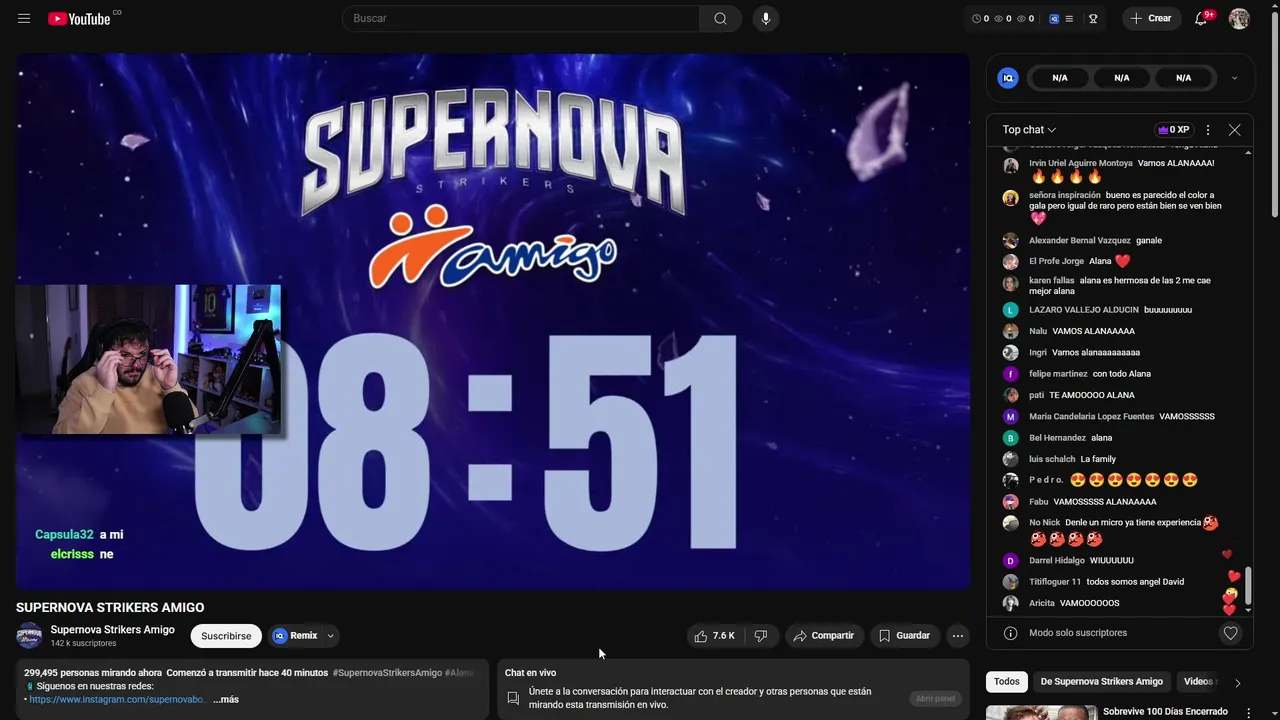
Task: Click chat author karen fallas
Action: click(1051, 281)
